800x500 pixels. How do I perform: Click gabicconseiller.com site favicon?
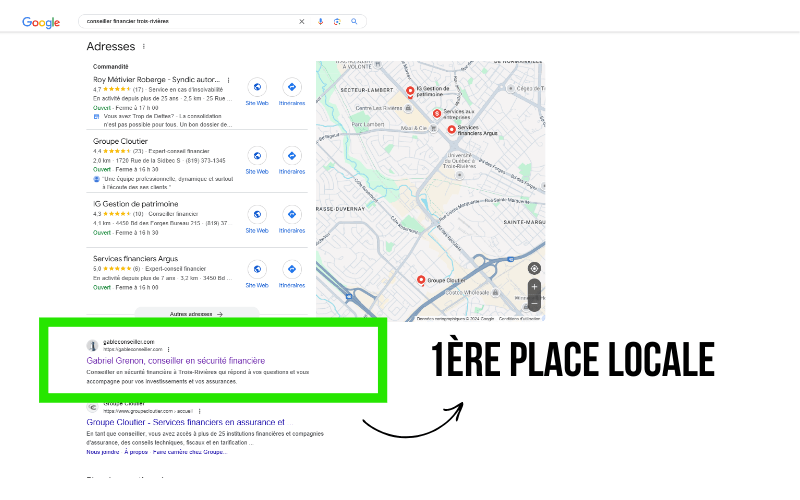click(92, 345)
